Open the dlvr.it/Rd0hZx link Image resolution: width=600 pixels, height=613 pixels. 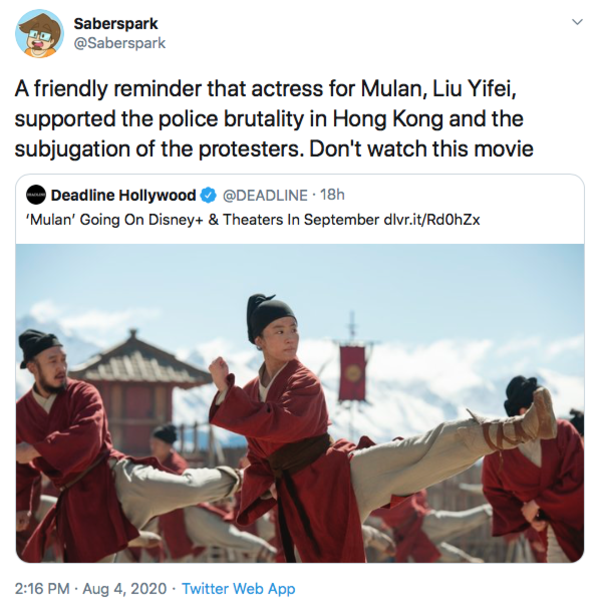[x=432, y=220]
